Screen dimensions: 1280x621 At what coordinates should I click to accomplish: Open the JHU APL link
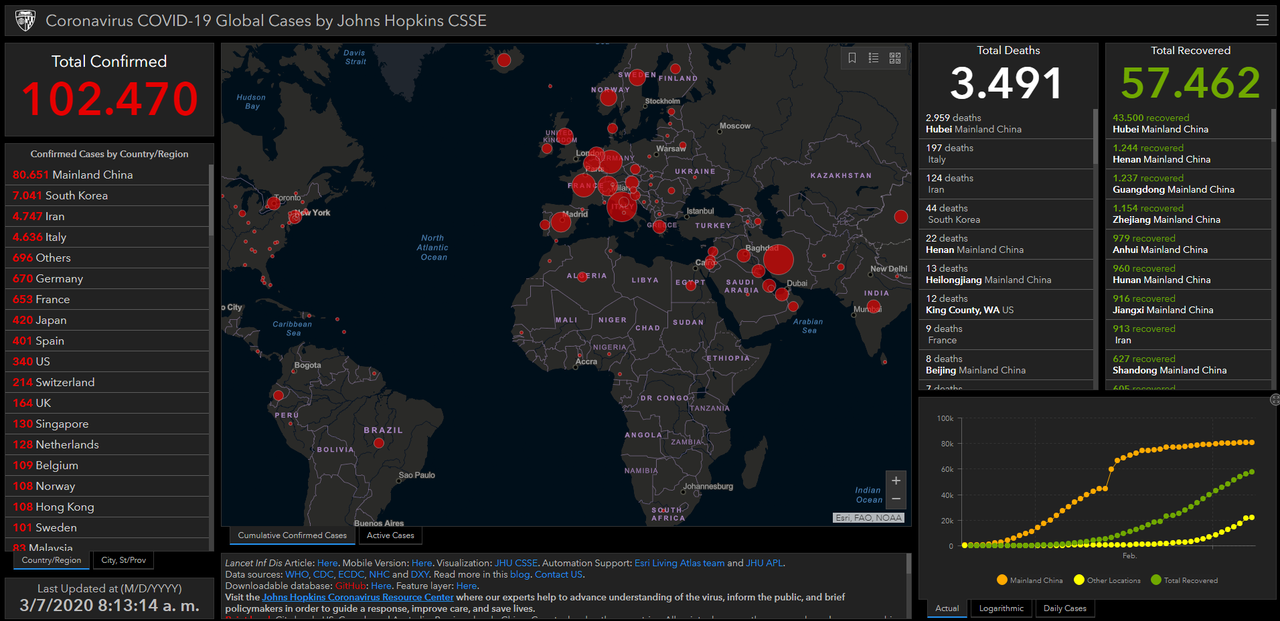[765, 563]
